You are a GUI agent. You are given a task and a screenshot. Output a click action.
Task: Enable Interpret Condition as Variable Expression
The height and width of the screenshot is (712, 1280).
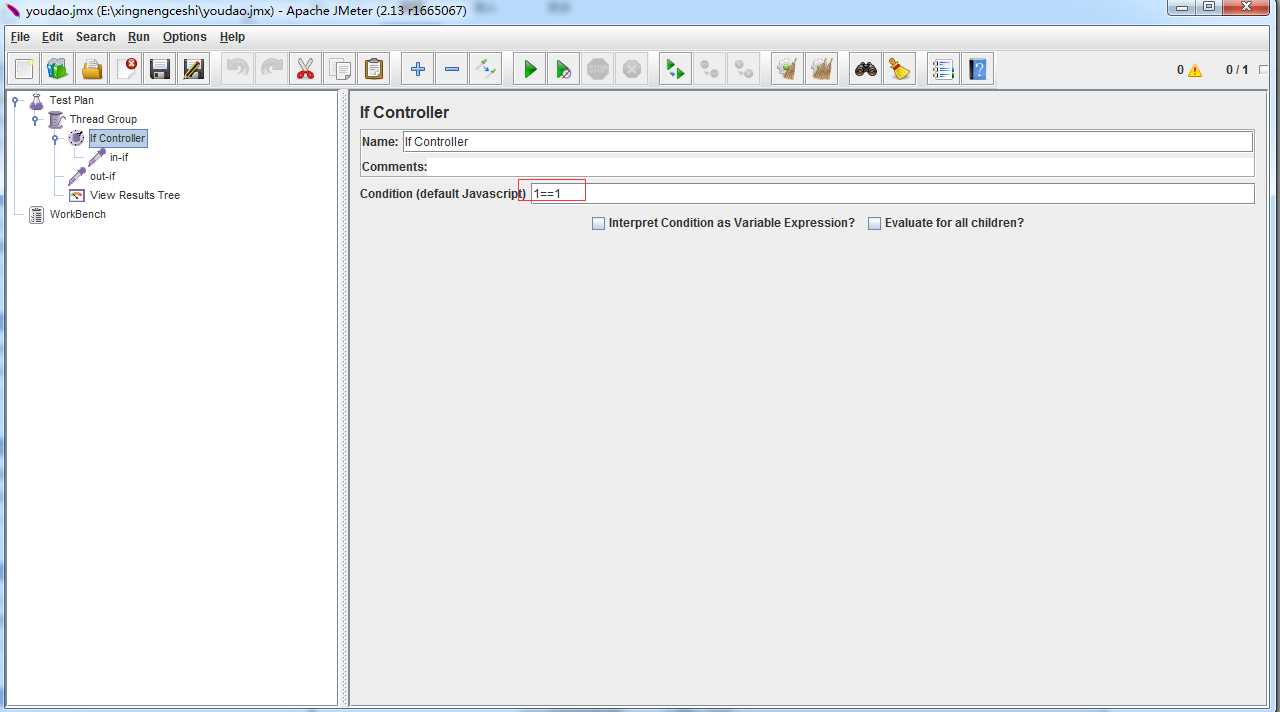[x=599, y=224]
